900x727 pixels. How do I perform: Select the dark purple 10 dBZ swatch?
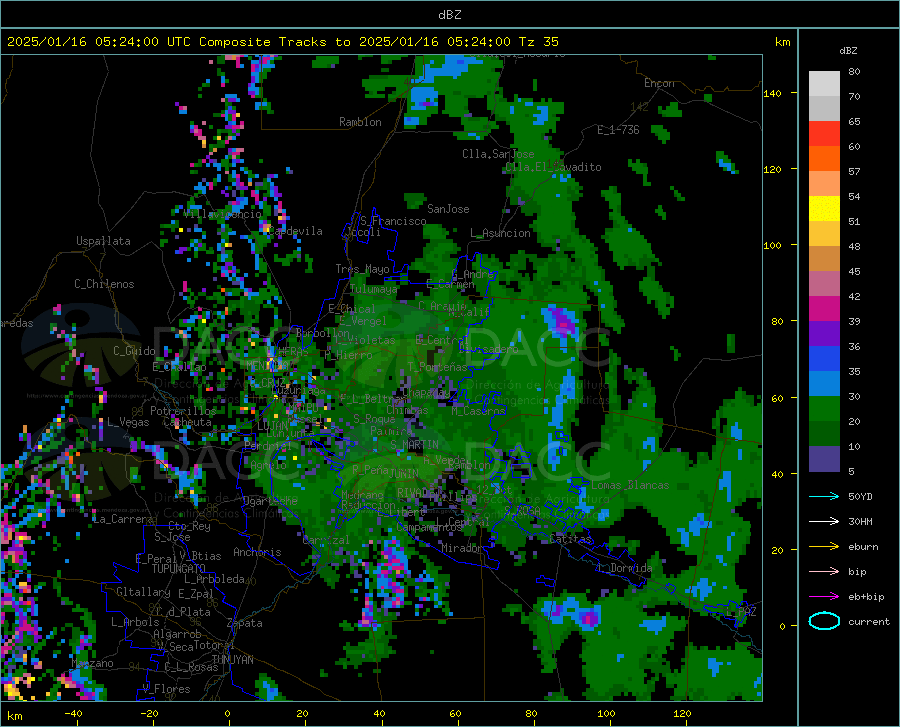coord(824,459)
